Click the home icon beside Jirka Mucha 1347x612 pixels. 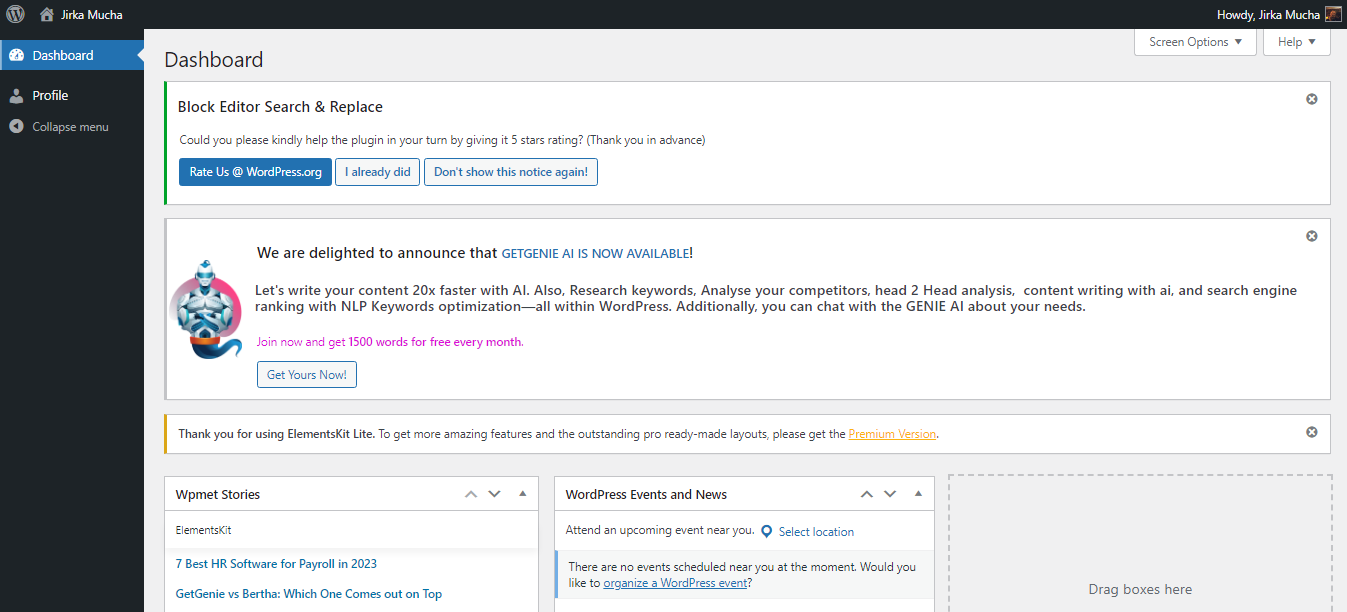pyautogui.click(x=46, y=14)
